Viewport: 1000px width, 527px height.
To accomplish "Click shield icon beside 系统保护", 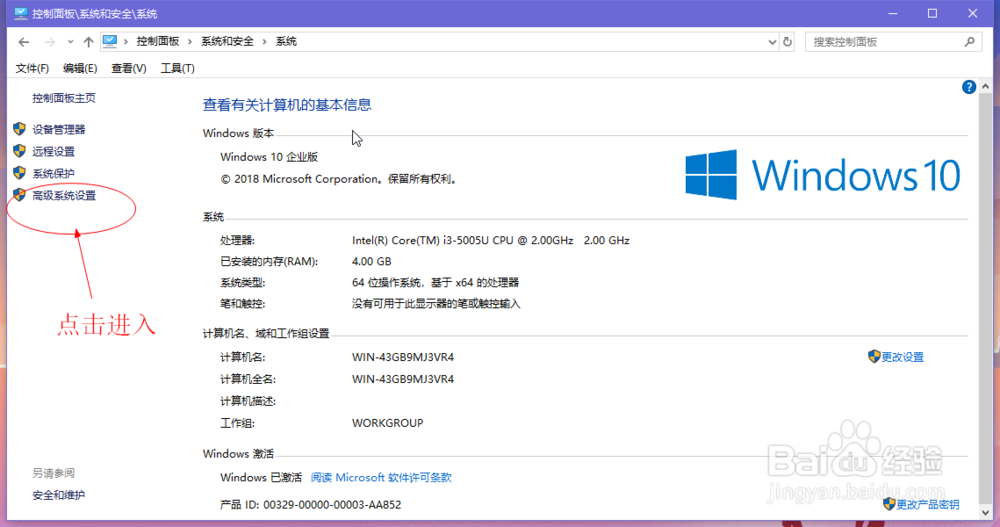I will tap(19, 173).
